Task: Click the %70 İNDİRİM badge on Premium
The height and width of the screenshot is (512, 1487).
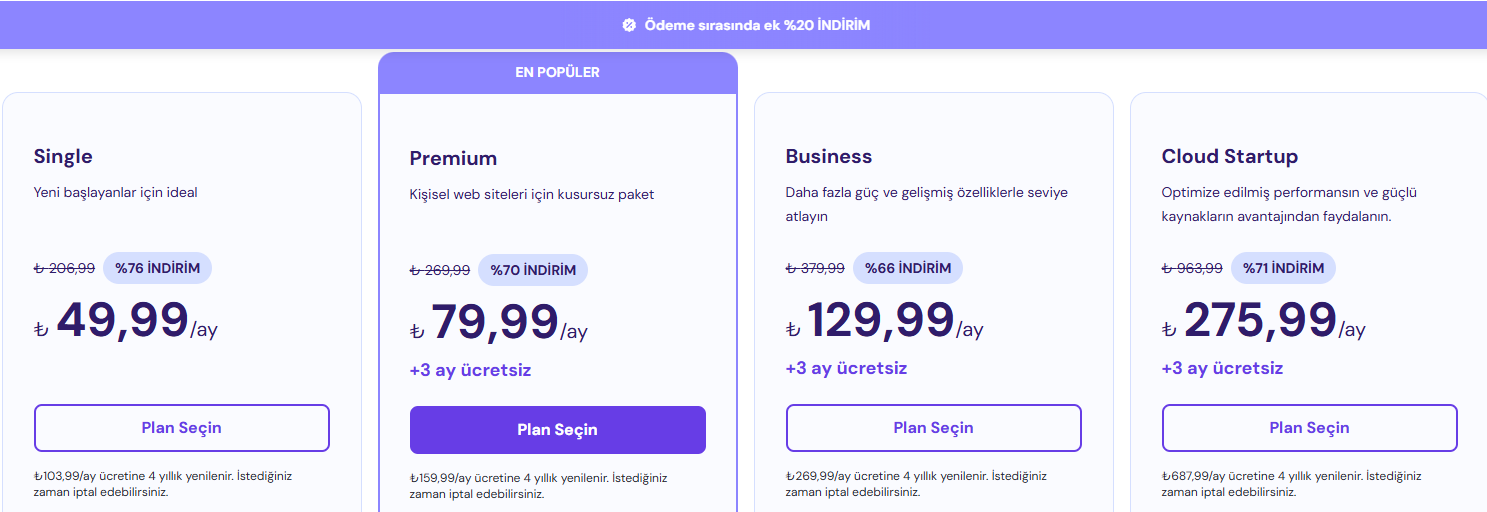Action: tap(533, 270)
